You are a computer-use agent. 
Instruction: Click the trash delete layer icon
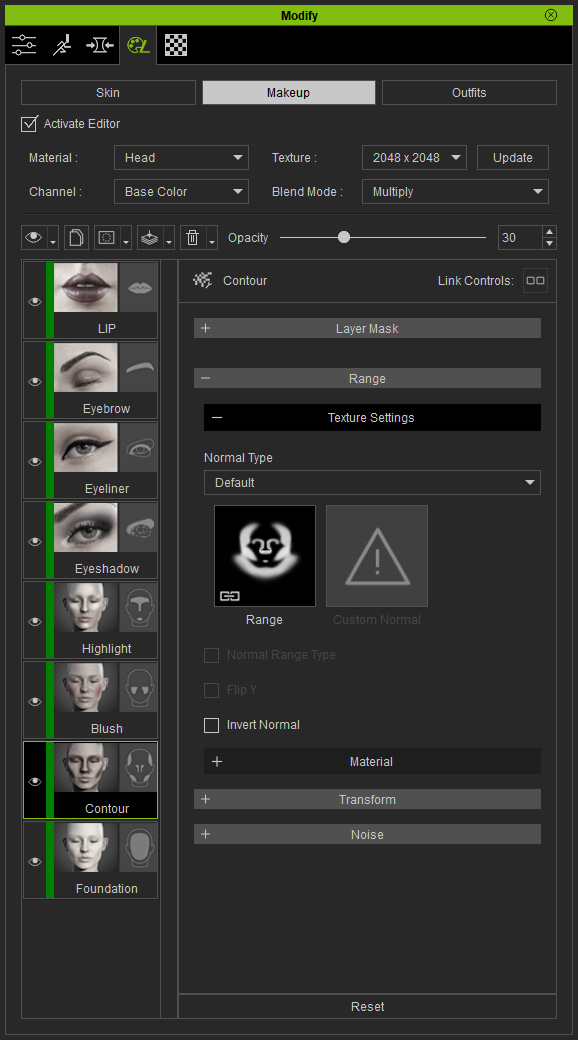pos(193,237)
